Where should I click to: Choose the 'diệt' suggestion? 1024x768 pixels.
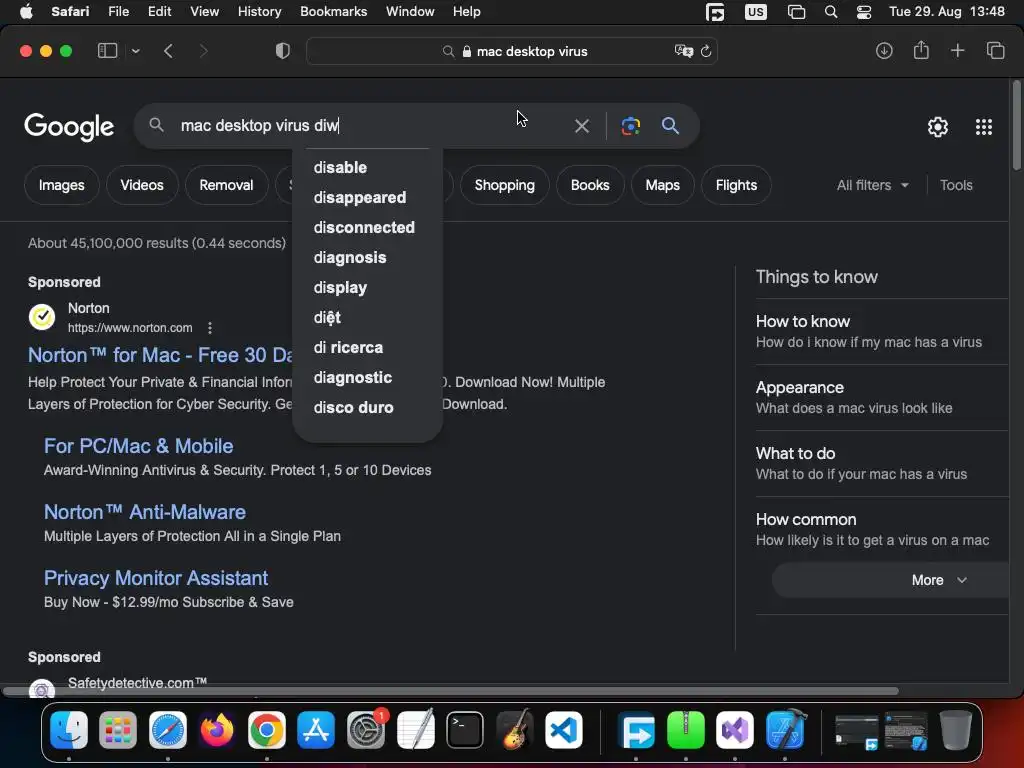click(327, 317)
